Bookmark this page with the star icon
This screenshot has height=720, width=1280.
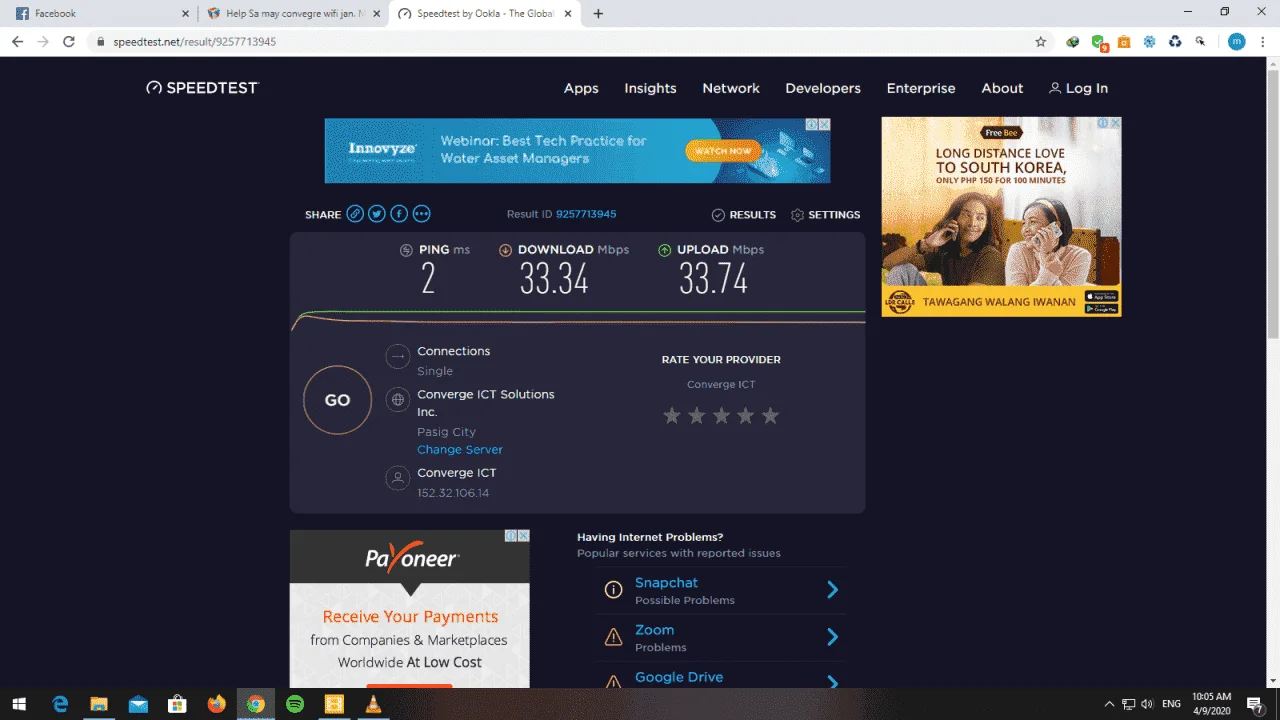(1041, 42)
